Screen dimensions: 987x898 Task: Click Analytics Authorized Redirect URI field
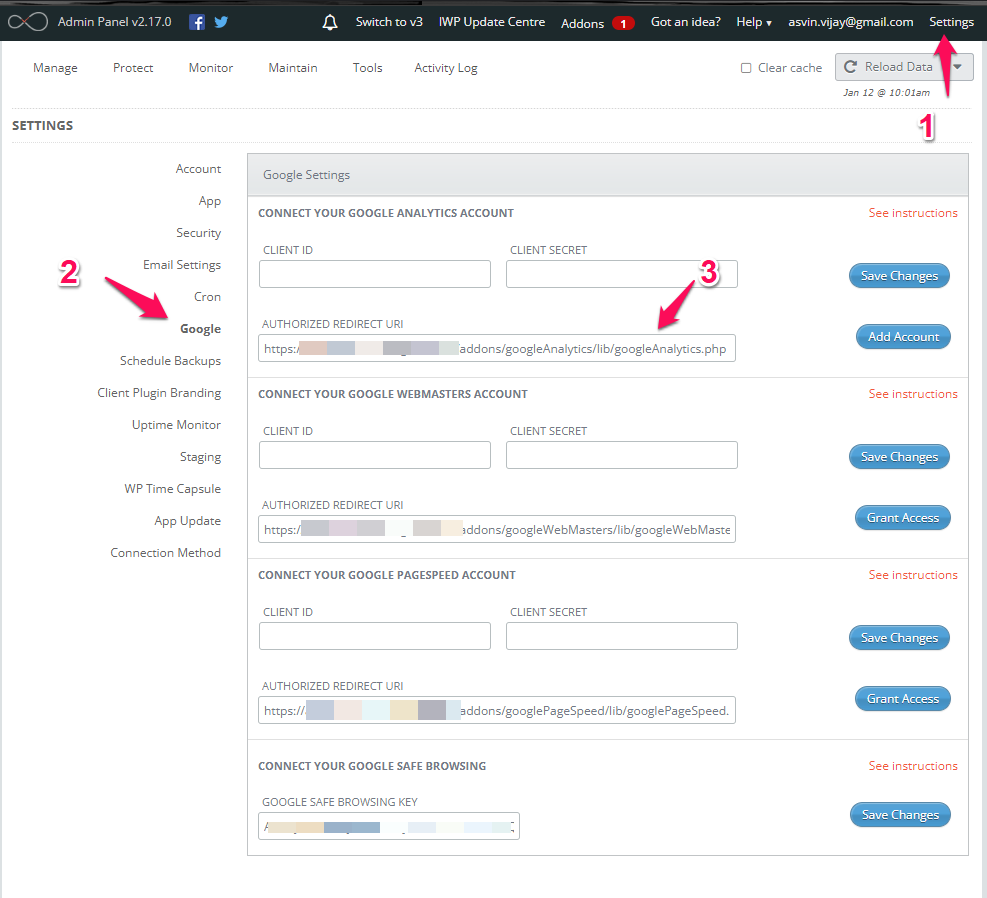coord(497,348)
